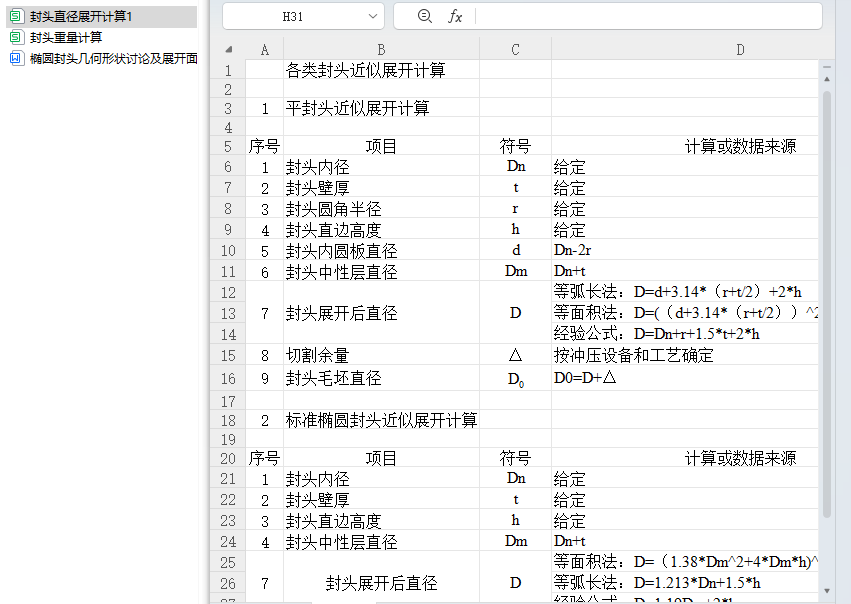The image size is (851, 604).
Task: Click cell 按冲压设备和工艺确定
Action: [x=685, y=355]
